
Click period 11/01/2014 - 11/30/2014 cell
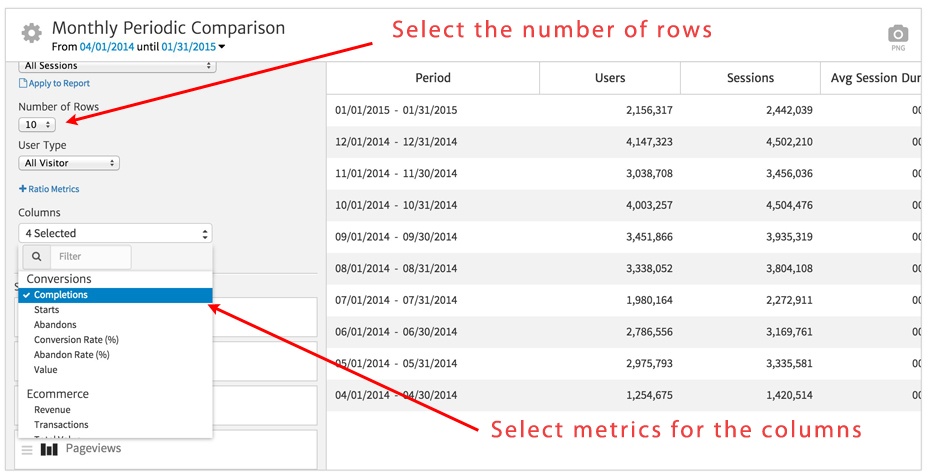coord(396,174)
